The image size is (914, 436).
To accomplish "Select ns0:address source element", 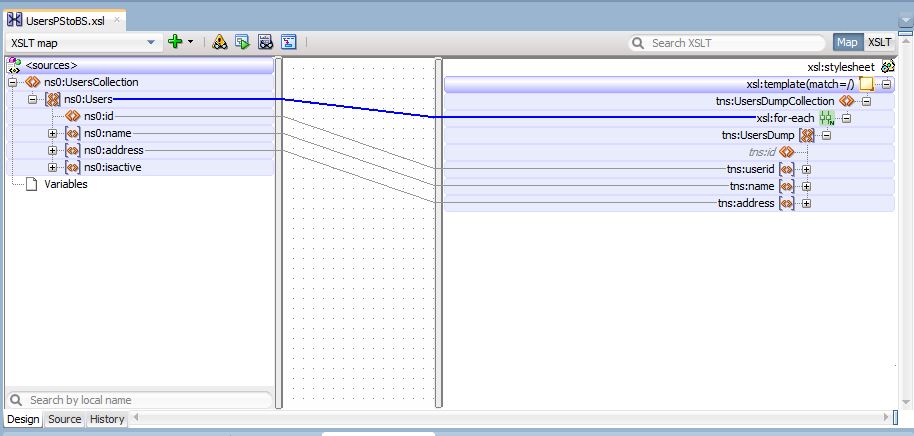I will click(x=114, y=150).
